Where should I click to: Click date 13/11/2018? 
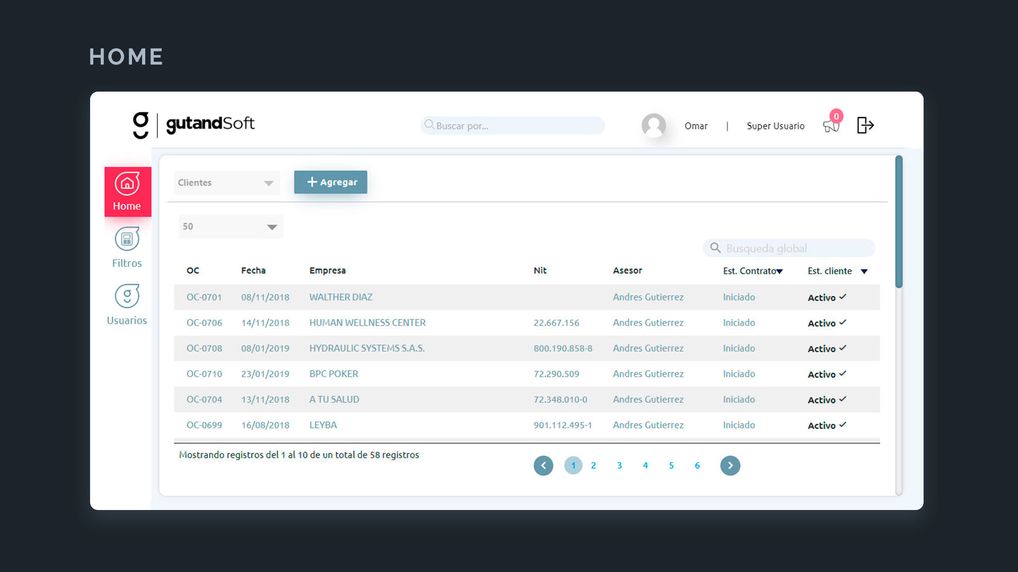265,399
